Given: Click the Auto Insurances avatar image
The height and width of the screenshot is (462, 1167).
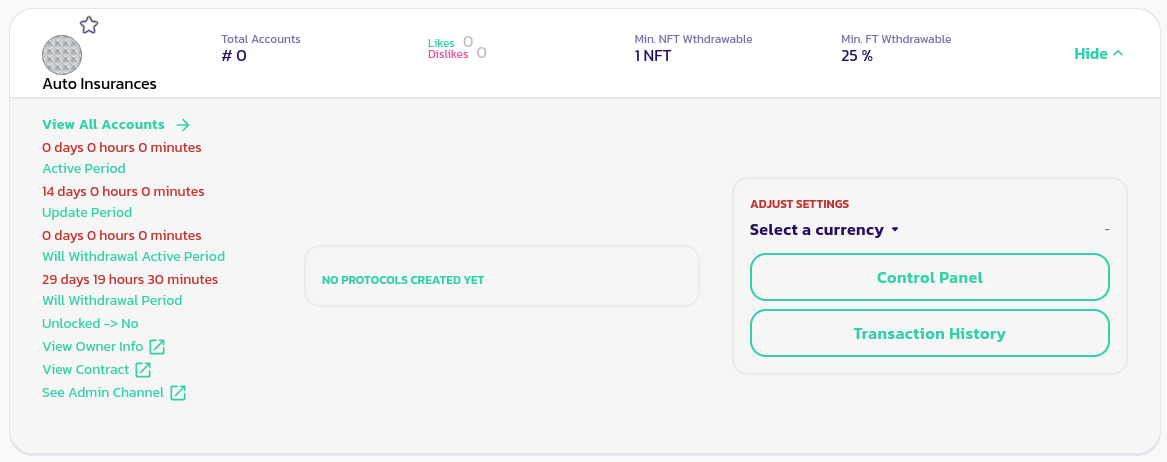Looking at the screenshot, I should (x=62, y=55).
